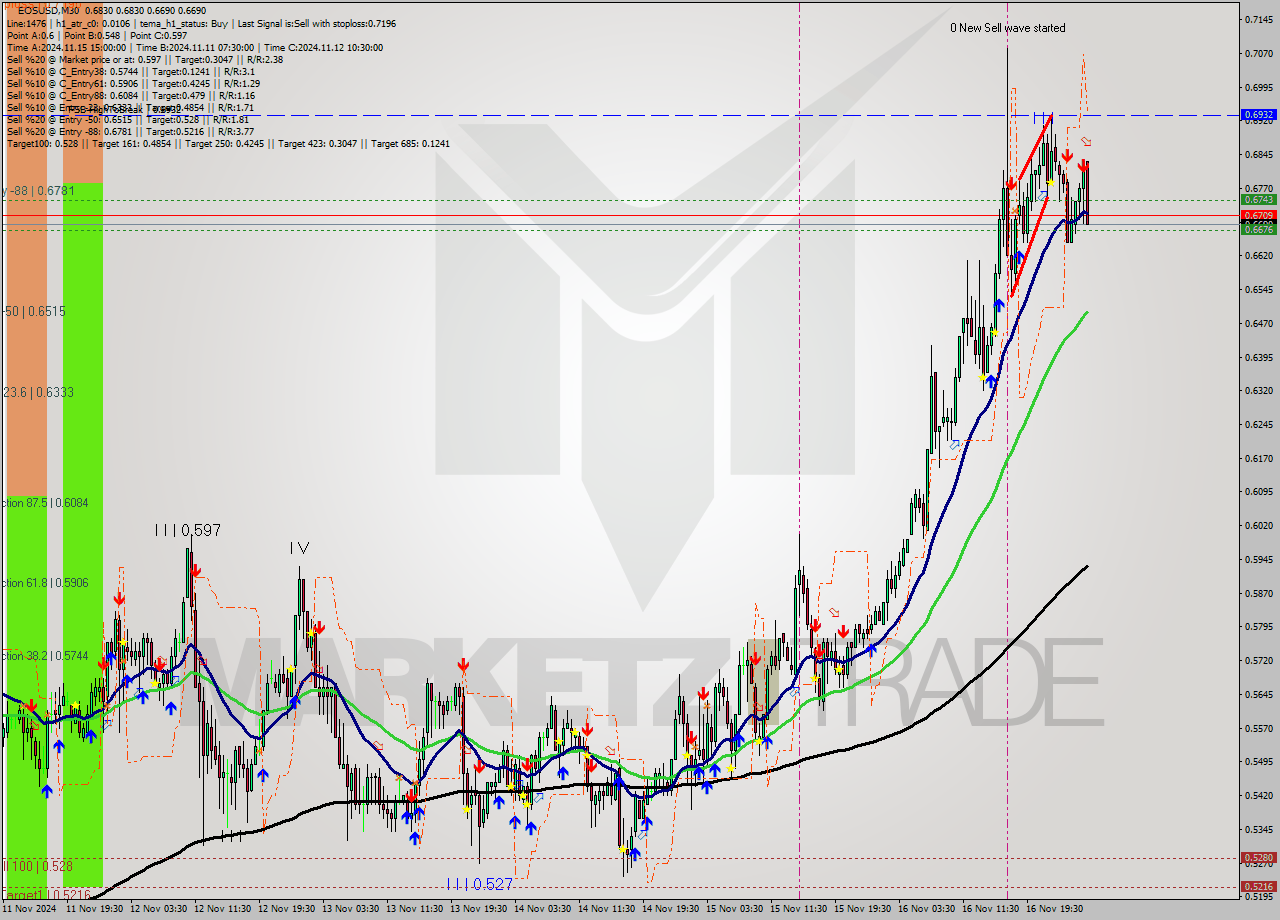Image resolution: width=1280 pixels, height=920 pixels.
Task: Click the green 0.5216 price tag
Action: coord(1258,886)
